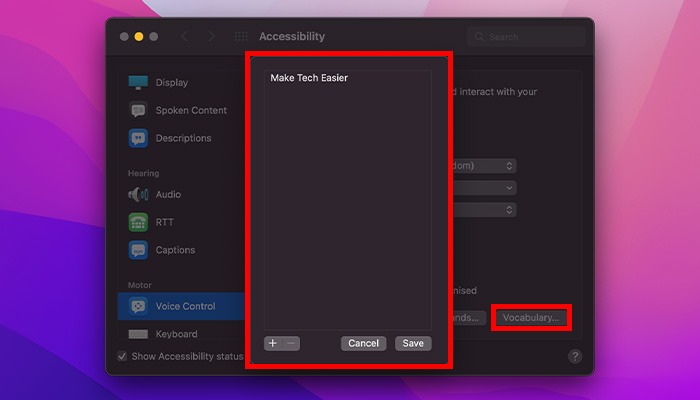
Task: Select Audio in the sidebar
Action: coord(181,194)
